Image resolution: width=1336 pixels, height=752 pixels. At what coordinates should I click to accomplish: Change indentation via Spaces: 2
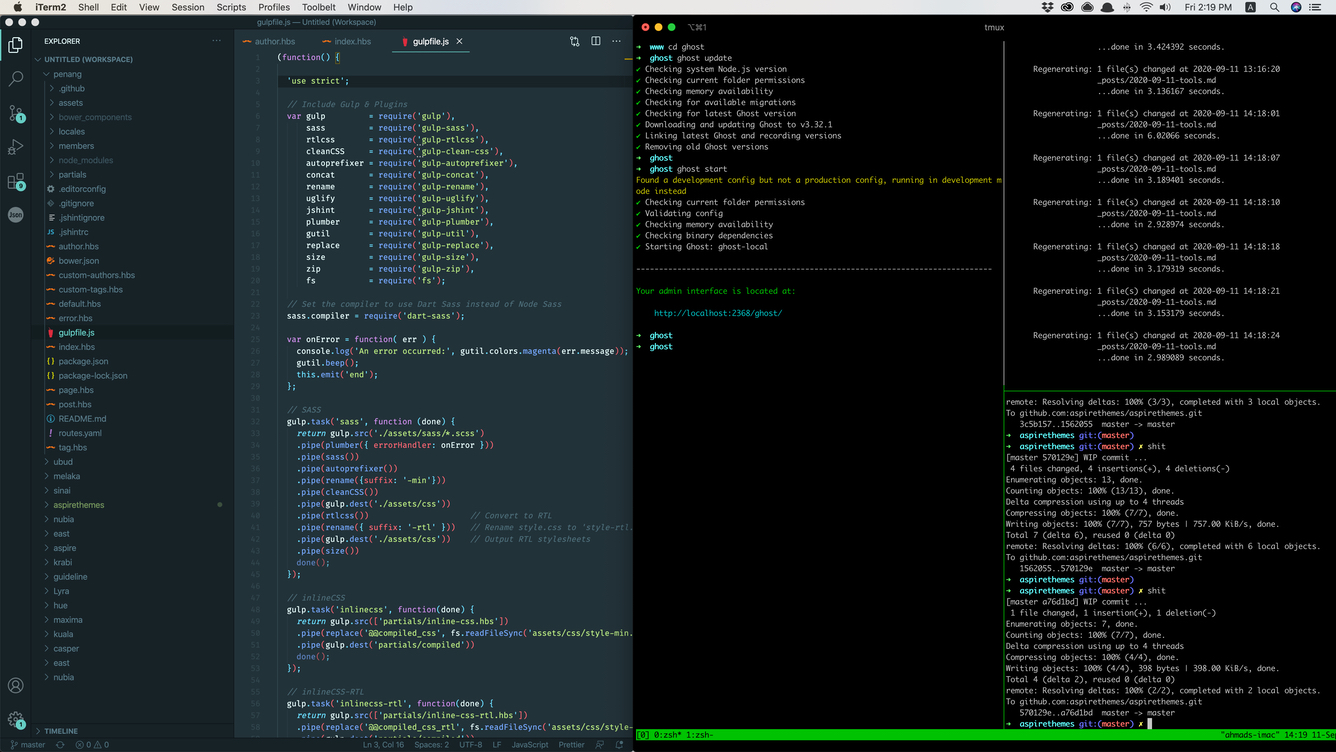(x=432, y=745)
